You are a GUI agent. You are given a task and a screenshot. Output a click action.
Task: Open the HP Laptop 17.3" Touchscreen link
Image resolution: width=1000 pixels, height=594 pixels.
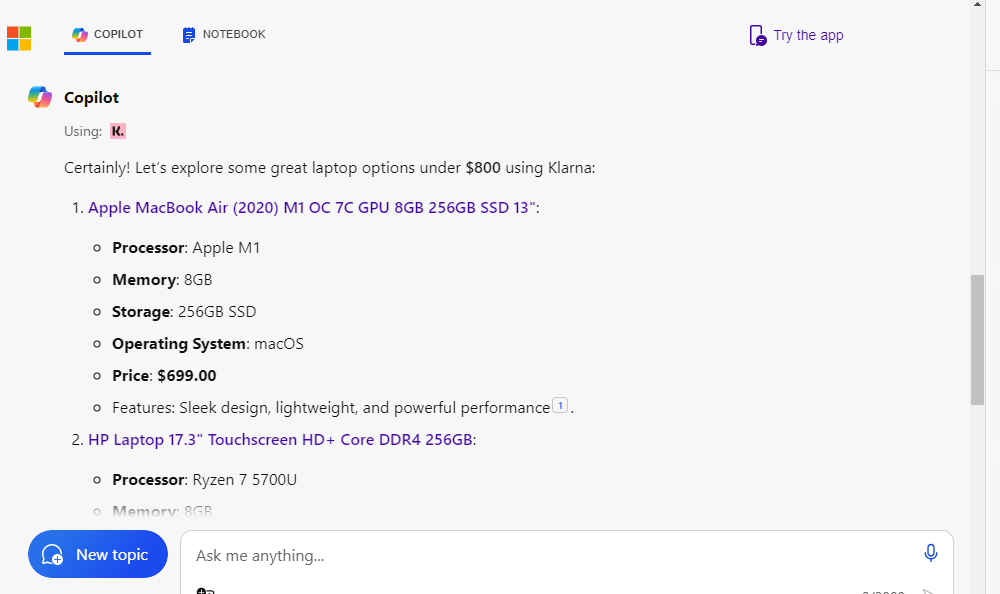click(281, 439)
